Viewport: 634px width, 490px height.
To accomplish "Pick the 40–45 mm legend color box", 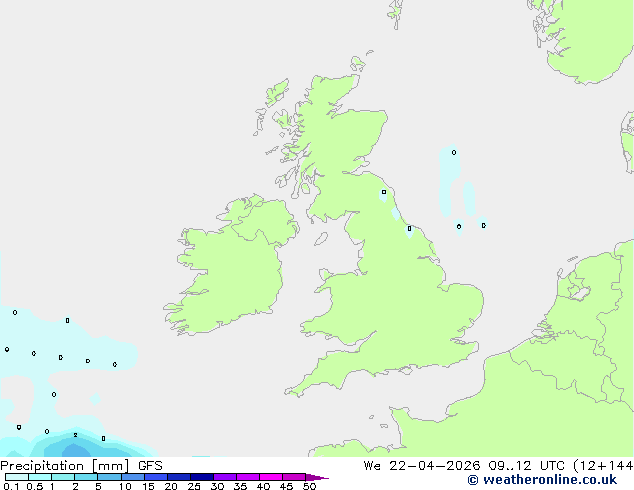I will click(x=271, y=477).
